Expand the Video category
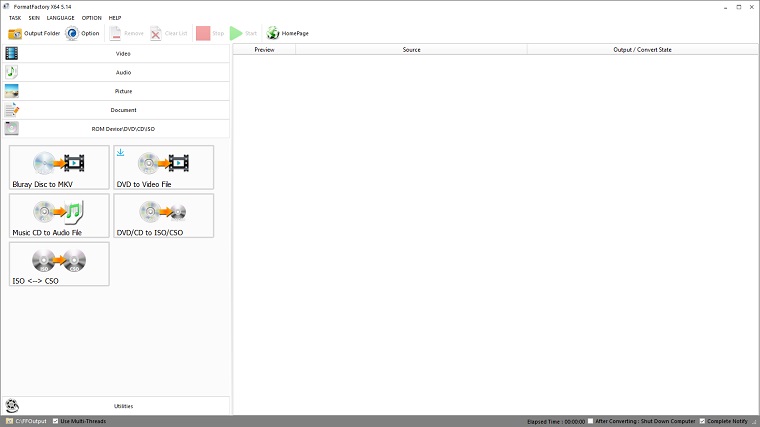760x427 pixels. [x=116, y=54]
